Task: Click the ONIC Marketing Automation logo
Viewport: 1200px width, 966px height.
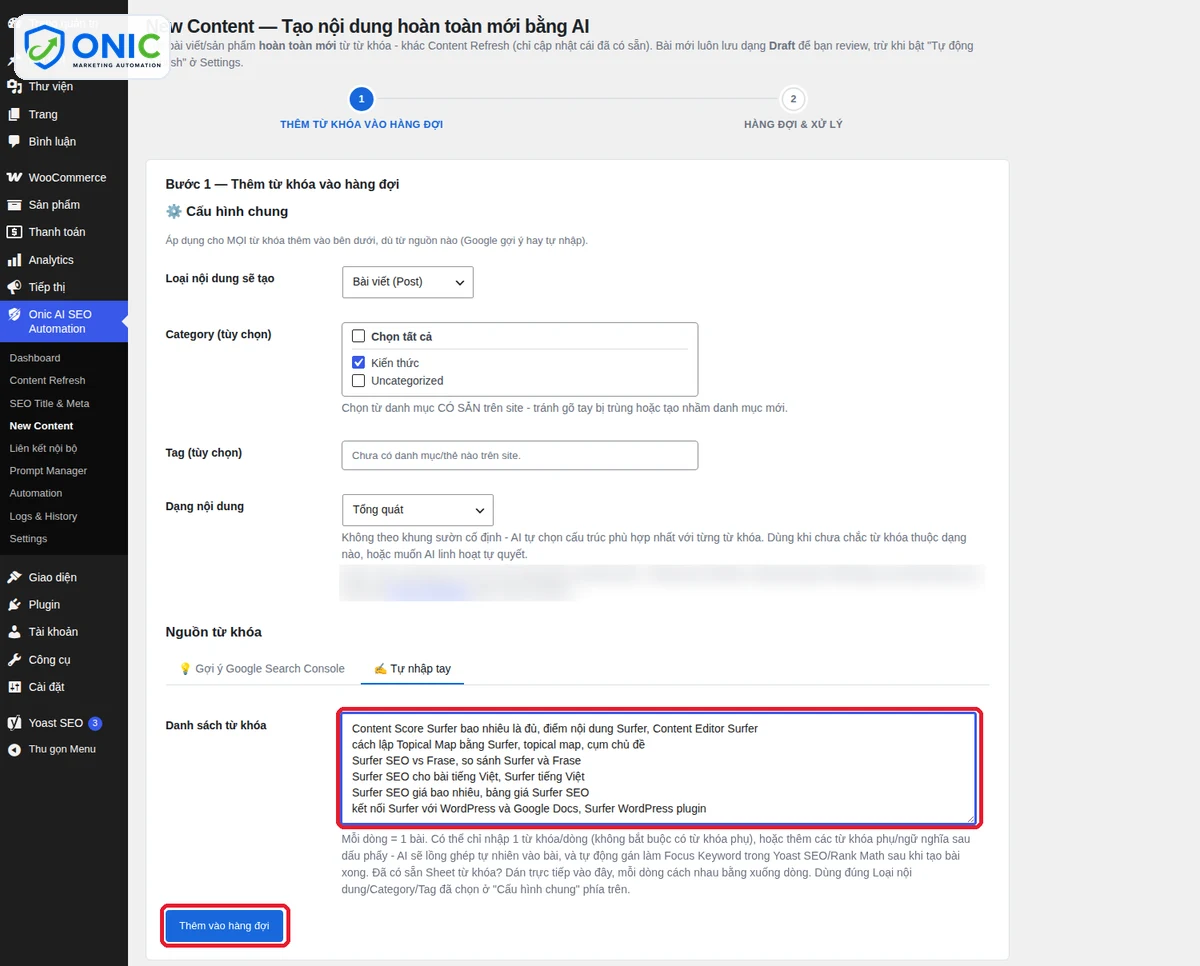Action: click(x=93, y=47)
